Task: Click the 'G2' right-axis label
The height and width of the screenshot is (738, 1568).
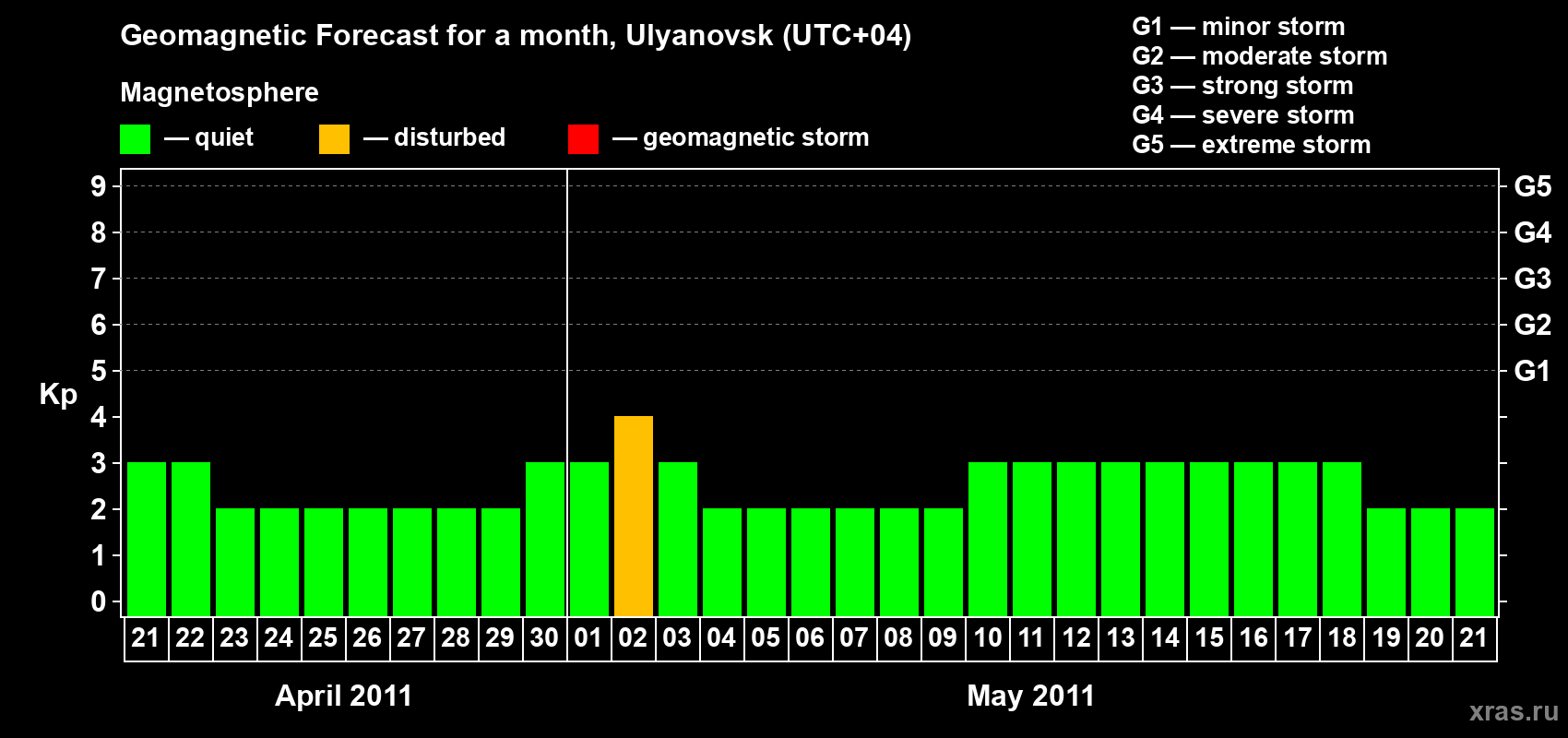Action: click(1533, 325)
